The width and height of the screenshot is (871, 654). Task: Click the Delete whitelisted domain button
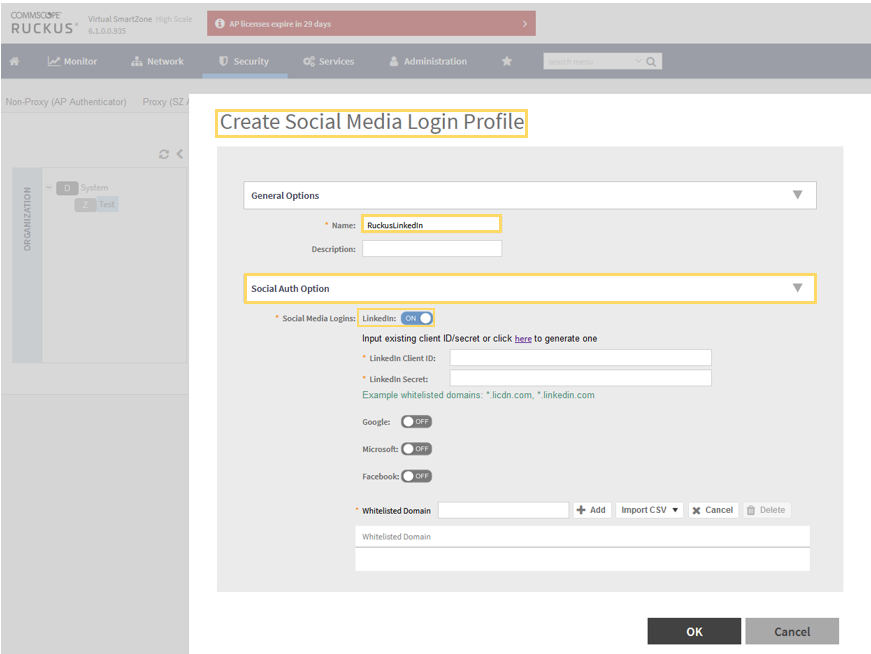pyautogui.click(x=767, y=510)
